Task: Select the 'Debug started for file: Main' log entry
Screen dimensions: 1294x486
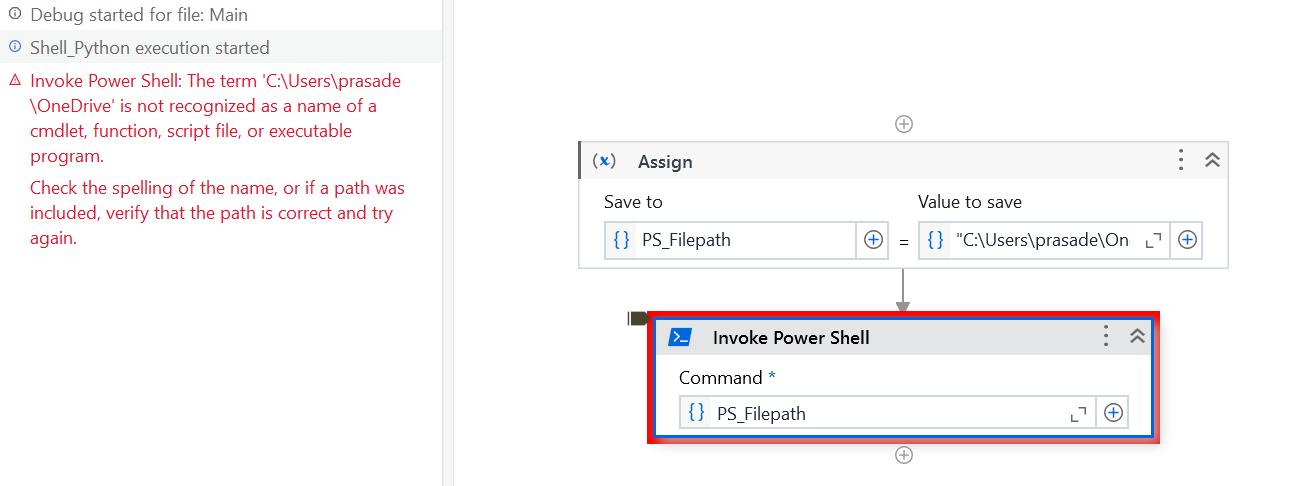Action: pyautogui.click(x=139, y=15)
